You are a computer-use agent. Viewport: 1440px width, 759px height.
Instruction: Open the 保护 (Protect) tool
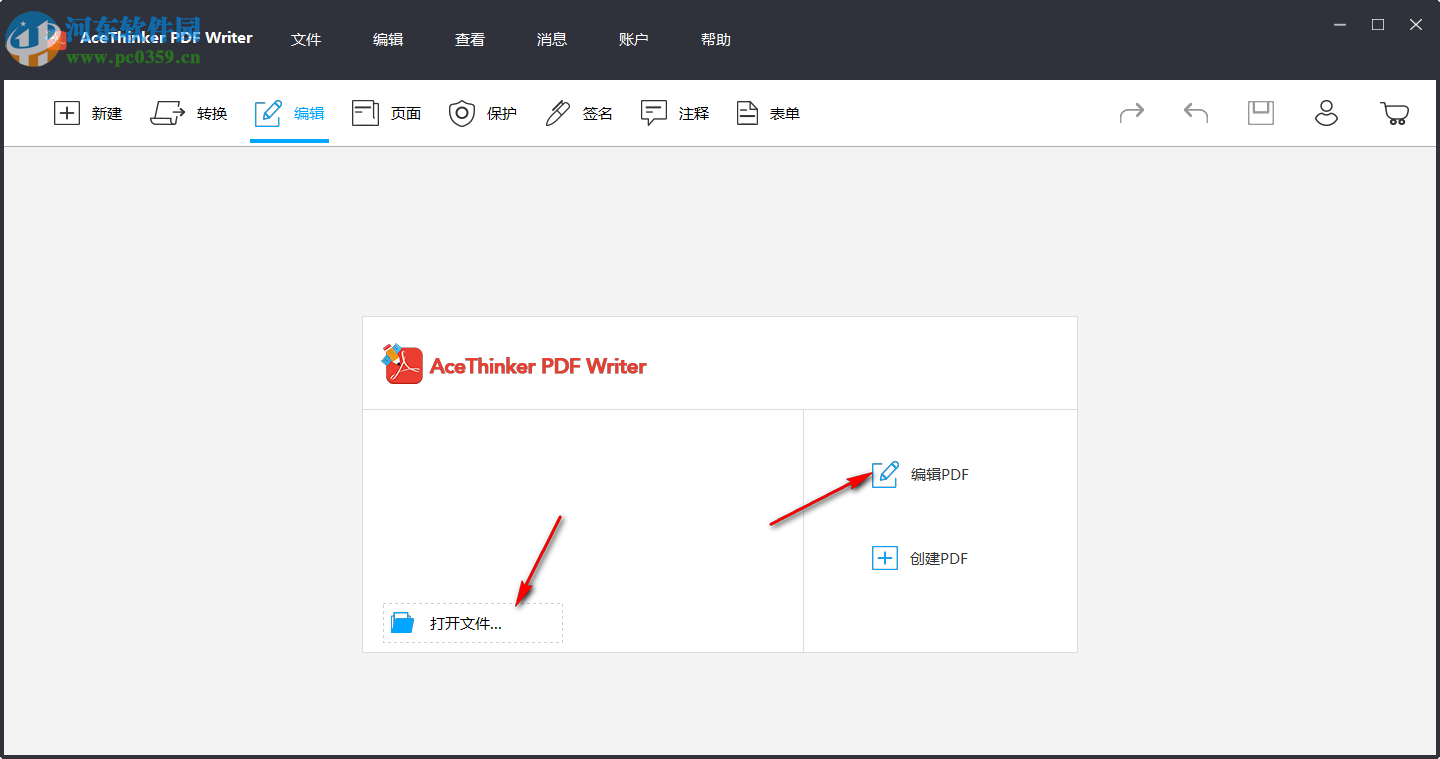click(482, 113)
